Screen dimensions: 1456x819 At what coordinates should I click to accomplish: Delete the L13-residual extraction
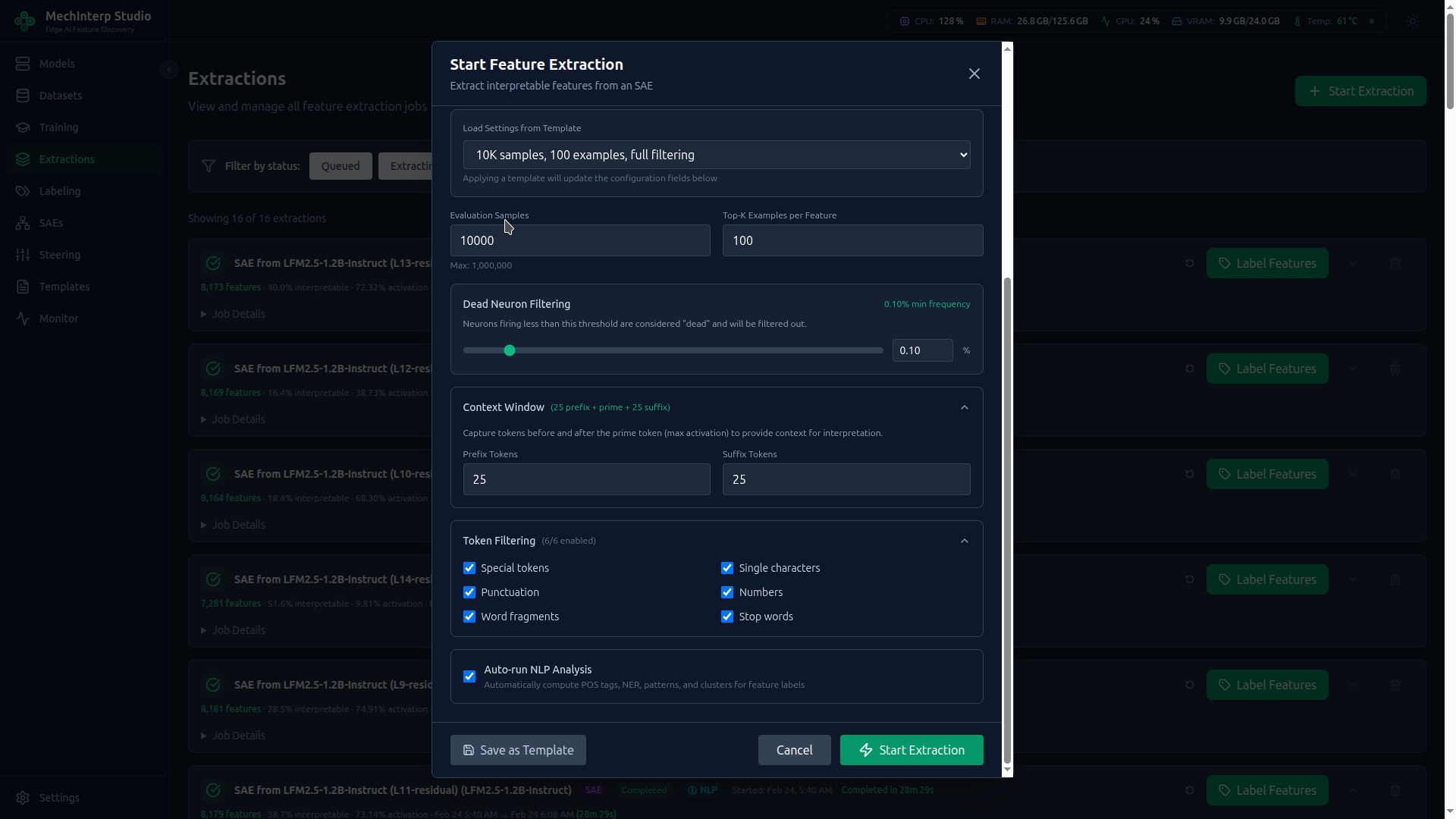(1395, 263)
